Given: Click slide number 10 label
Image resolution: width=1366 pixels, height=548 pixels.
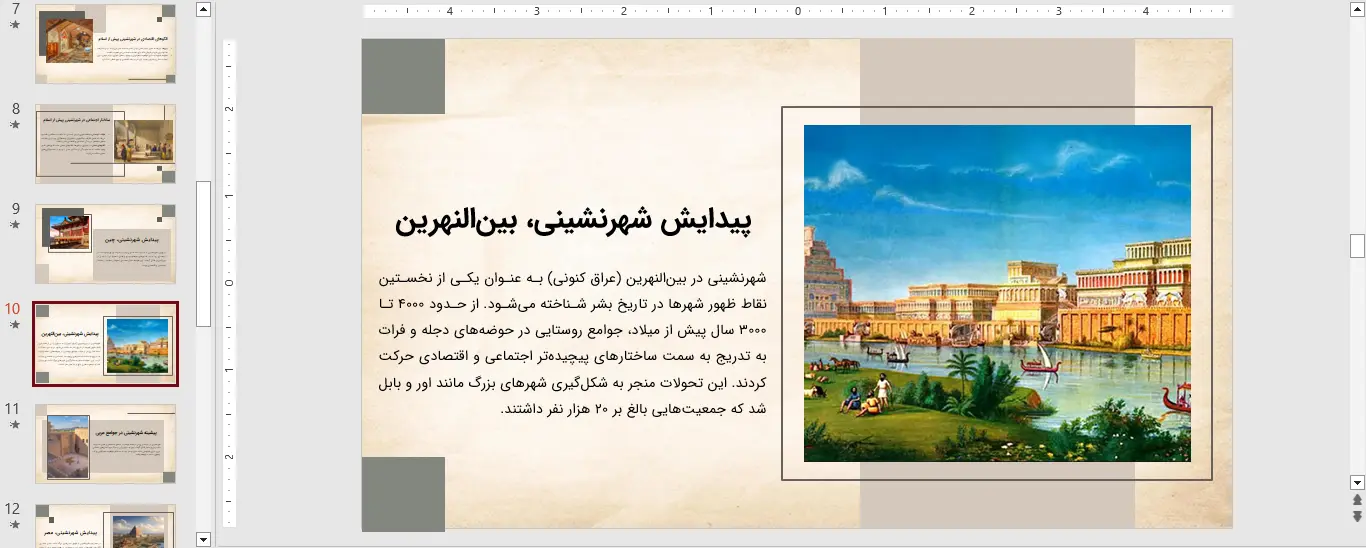Looking at the screenshot, I should (x=12, y=309).
